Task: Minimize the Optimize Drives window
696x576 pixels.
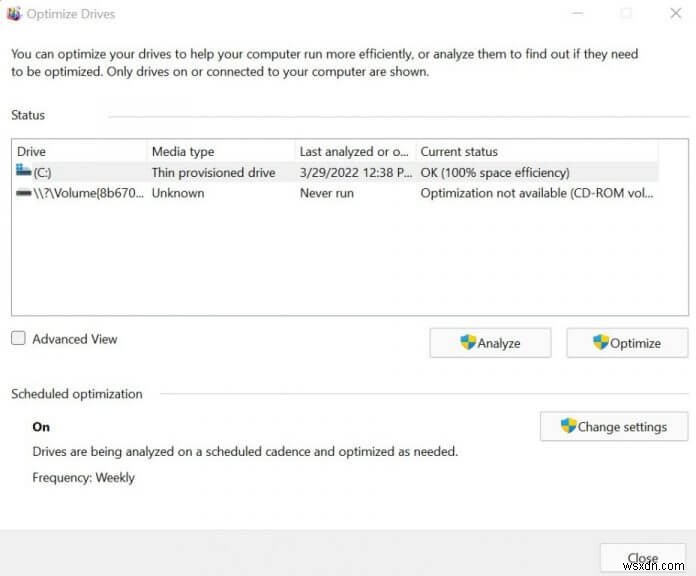Action: (x=579, y=14)
